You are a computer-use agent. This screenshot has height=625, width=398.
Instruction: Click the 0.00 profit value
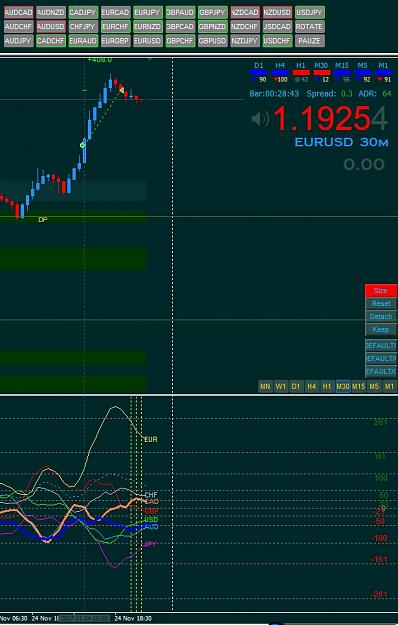[364, 164]
